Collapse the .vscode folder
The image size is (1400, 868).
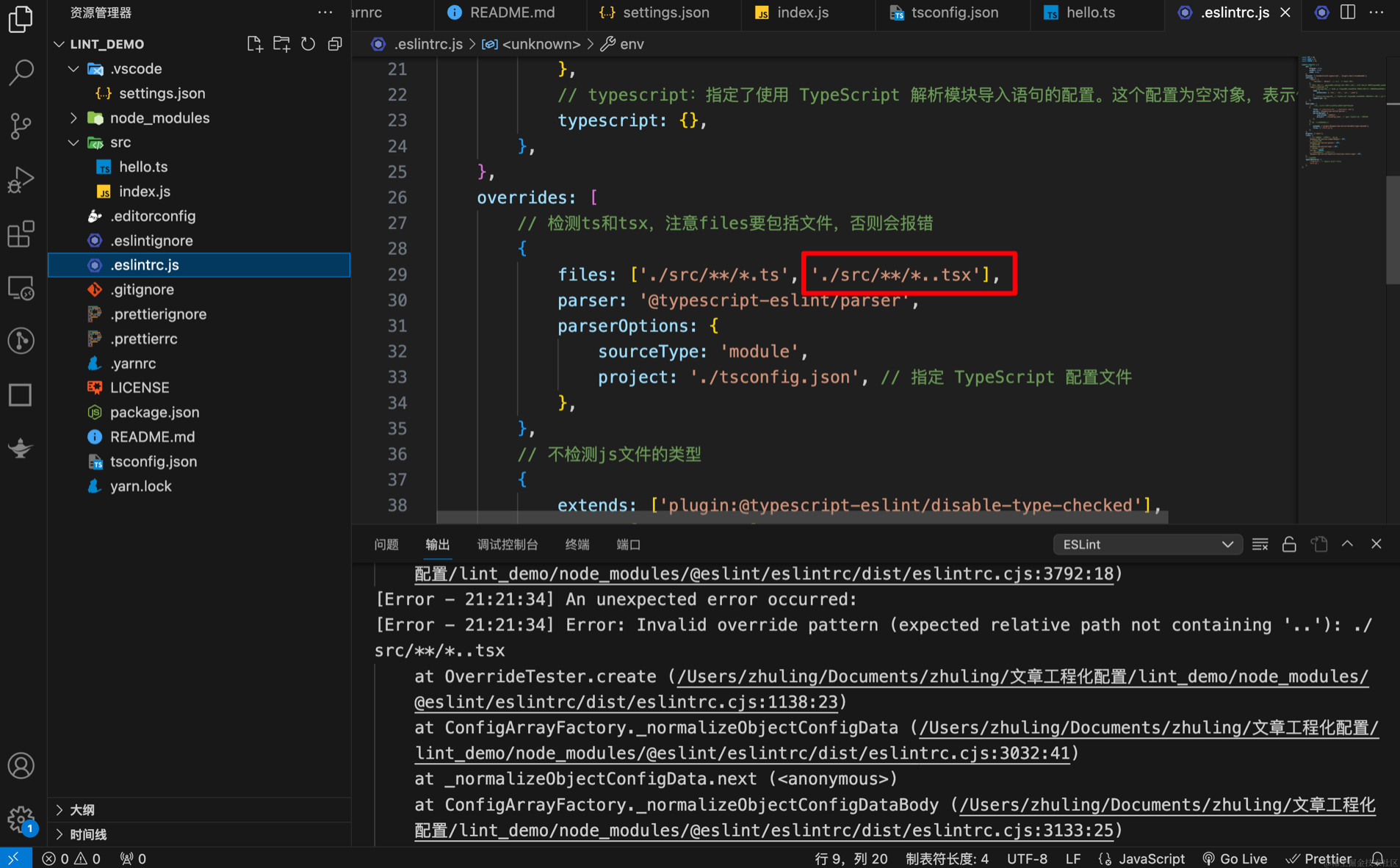pos(73,68)
